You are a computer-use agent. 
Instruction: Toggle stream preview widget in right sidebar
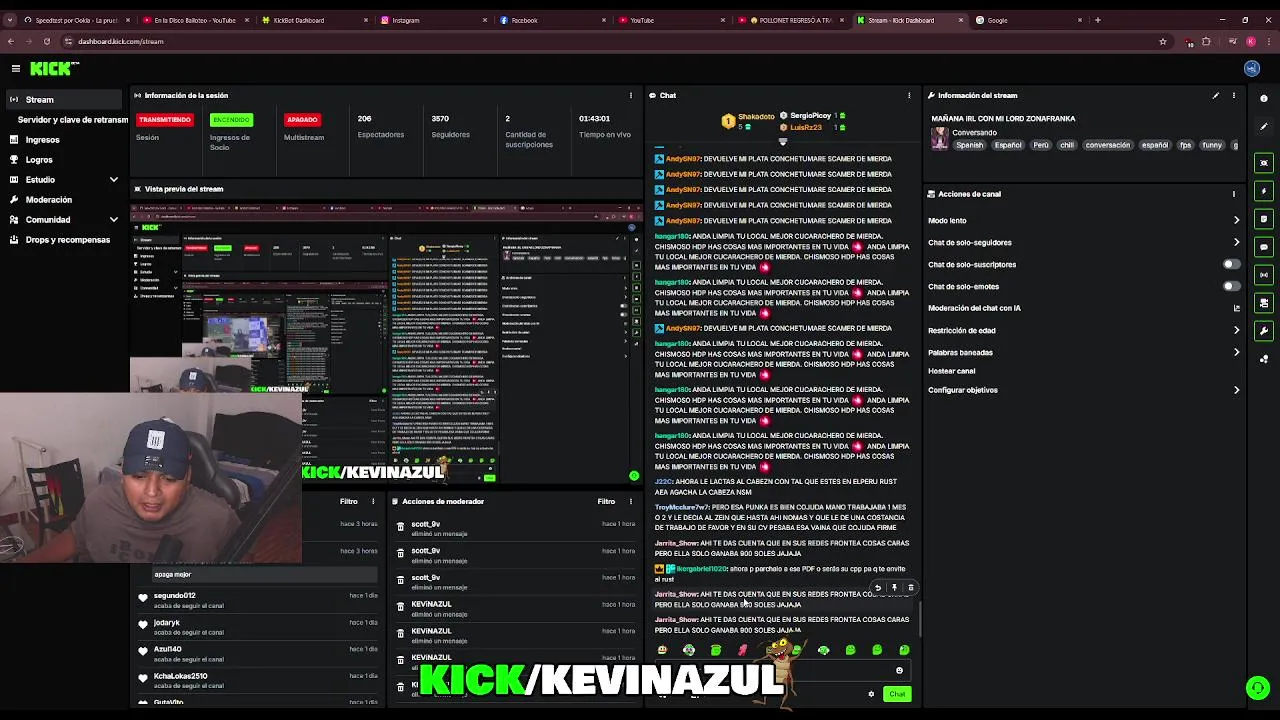click(x=1264, y=163)
